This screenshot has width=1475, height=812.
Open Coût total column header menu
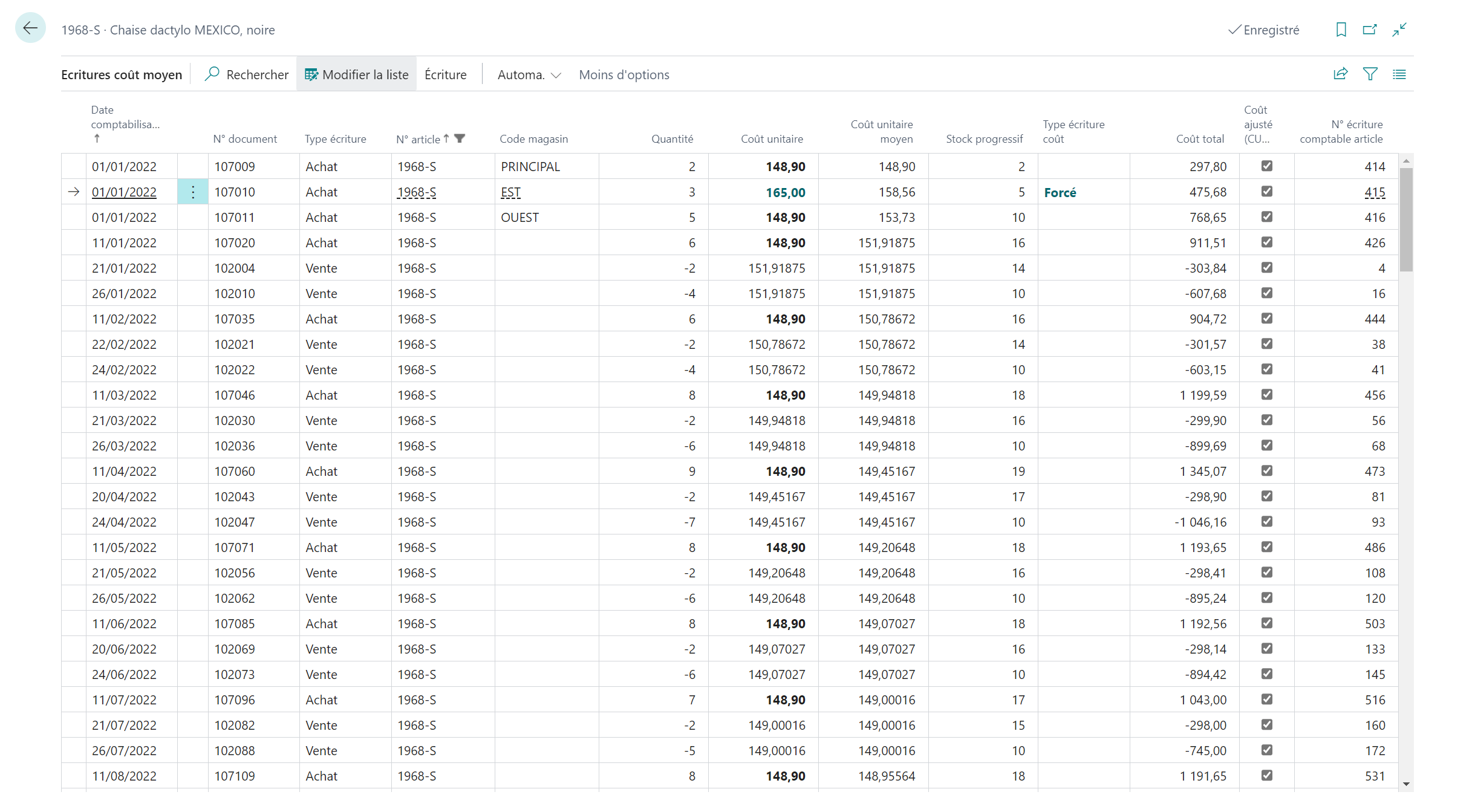tap(1200, 138)
